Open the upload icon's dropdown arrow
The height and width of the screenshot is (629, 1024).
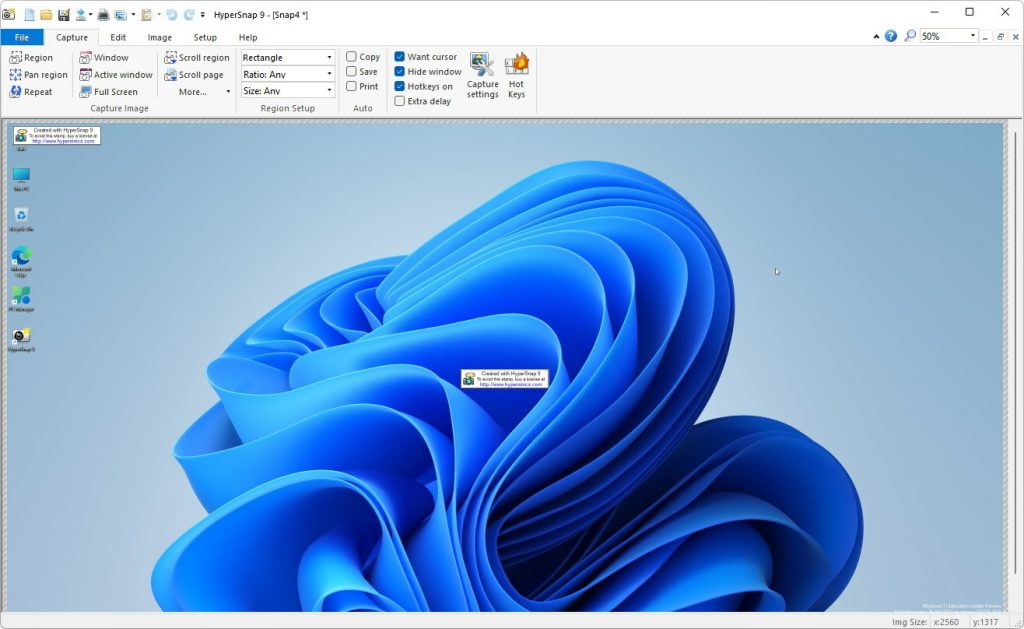[x=90, y=14]
